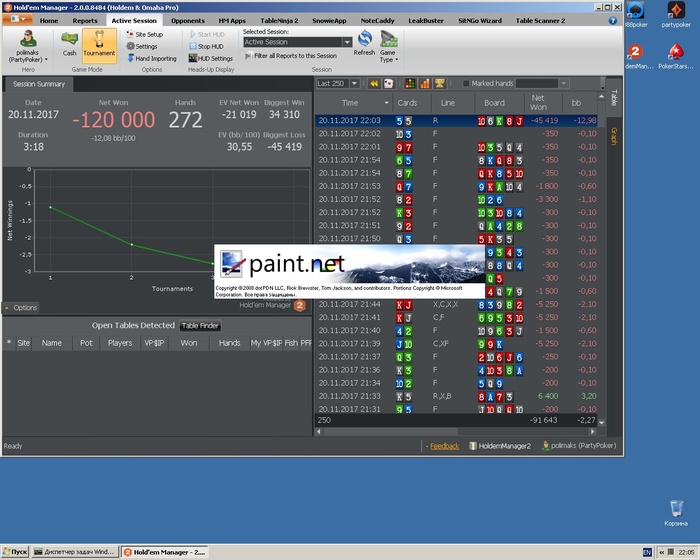
Task: Open Settings gear in Options group
Action: click(142, 46)
